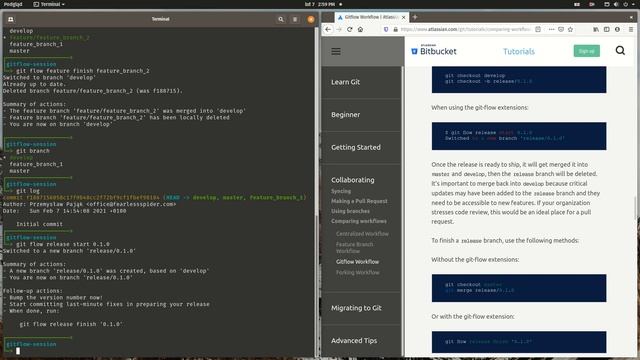The height and width of the screenshot is (360, 640).
Task: Open Firefox account icon
Action: click(617, 29)
